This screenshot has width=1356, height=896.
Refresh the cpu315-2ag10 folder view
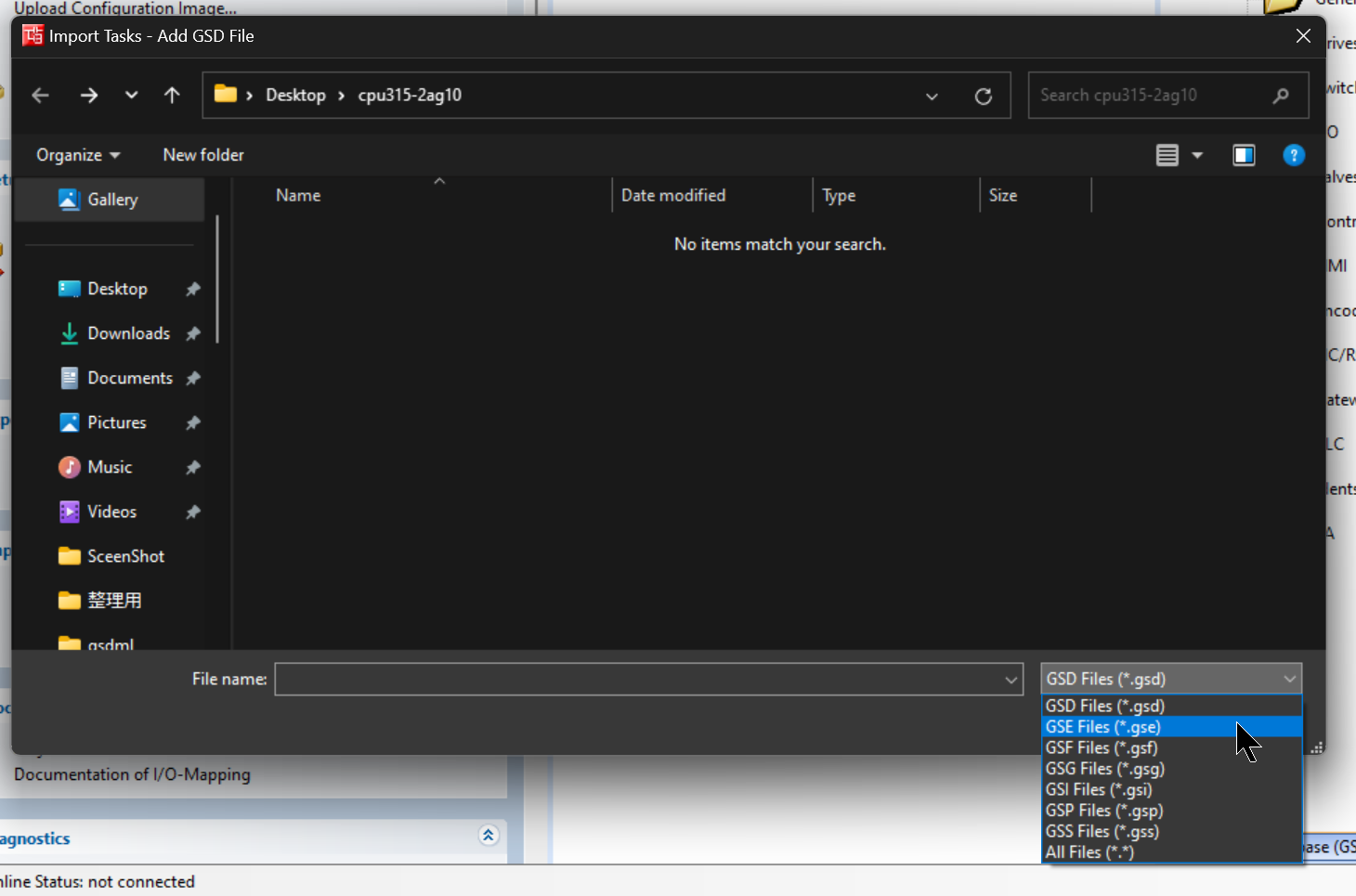pos(984,96)
